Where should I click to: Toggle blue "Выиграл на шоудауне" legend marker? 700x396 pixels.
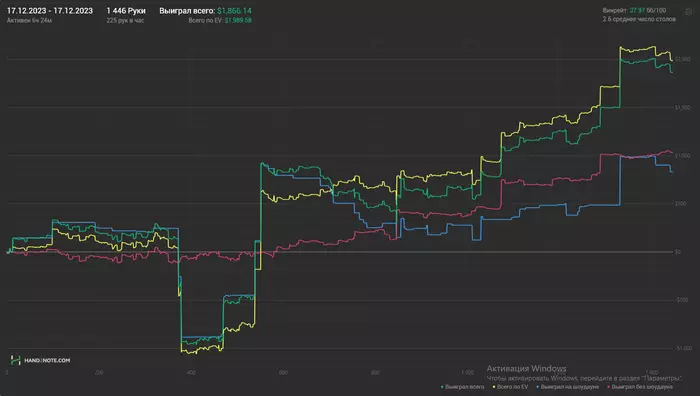538,387
